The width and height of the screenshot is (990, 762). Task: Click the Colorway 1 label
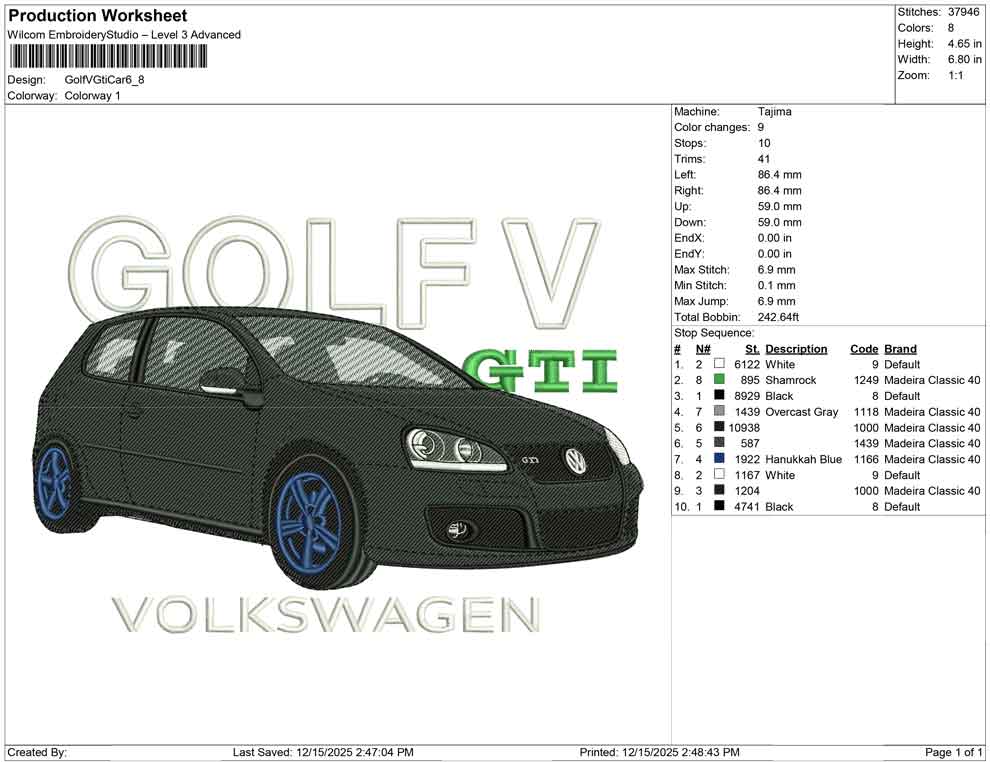point(91,96)
